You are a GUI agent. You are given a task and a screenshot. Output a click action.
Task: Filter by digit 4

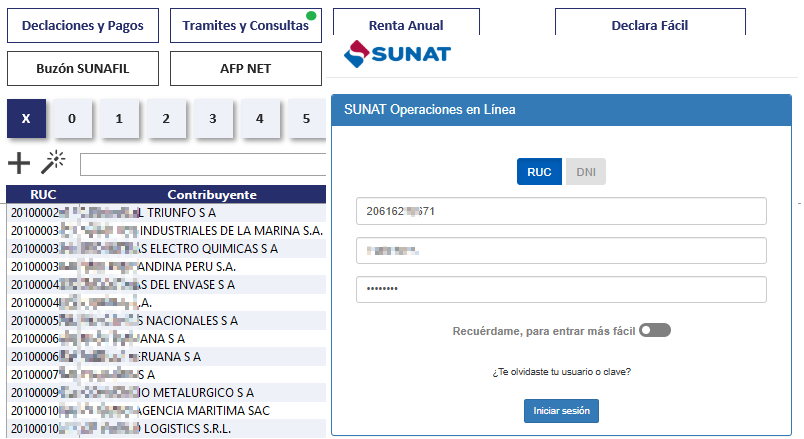click(x=260, y=118)
